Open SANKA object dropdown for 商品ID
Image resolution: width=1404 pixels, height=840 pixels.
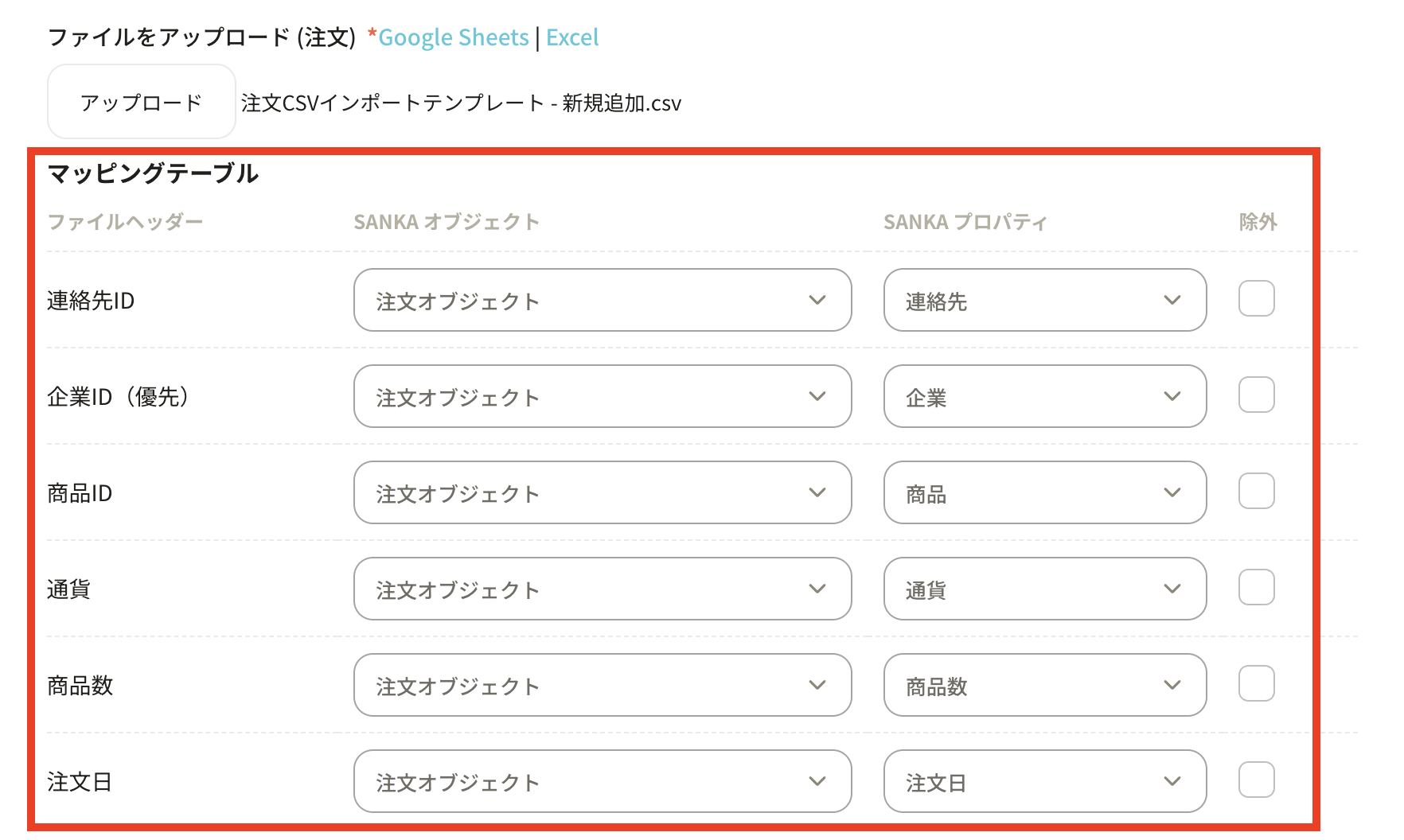[602, 492]
